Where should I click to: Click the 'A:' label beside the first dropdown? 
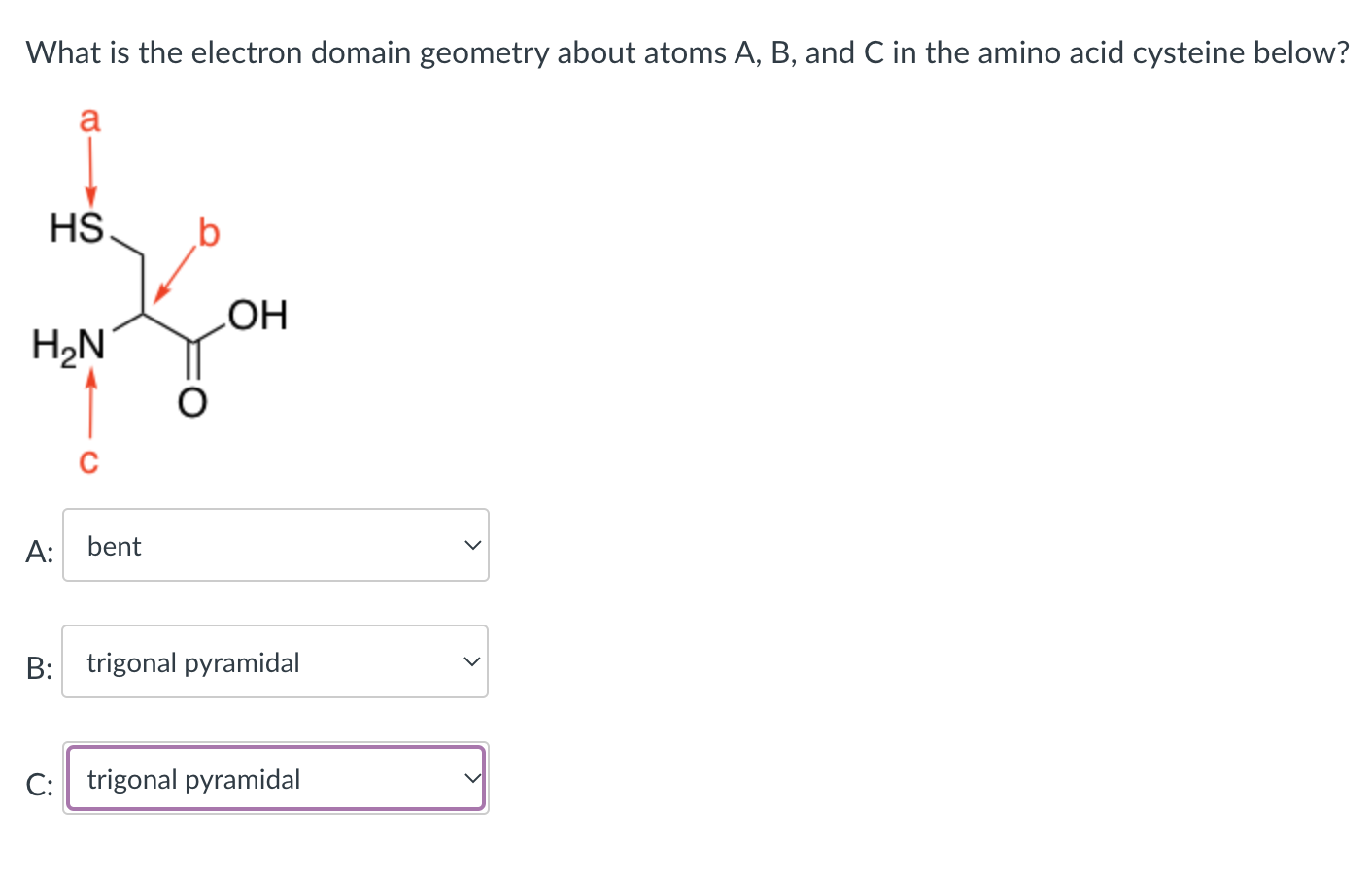40,552
